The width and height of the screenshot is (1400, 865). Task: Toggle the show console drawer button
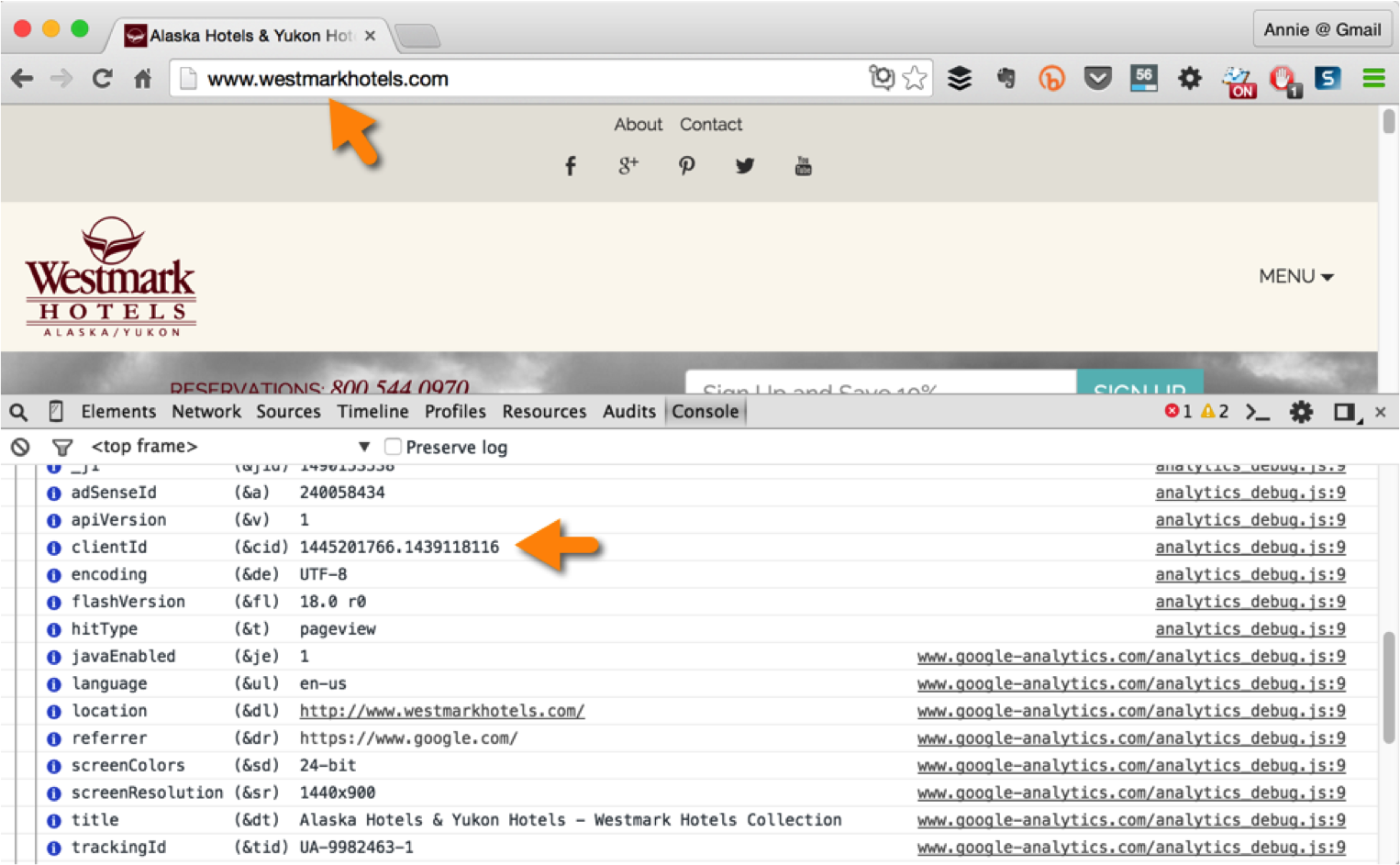tap(1257, 412)
